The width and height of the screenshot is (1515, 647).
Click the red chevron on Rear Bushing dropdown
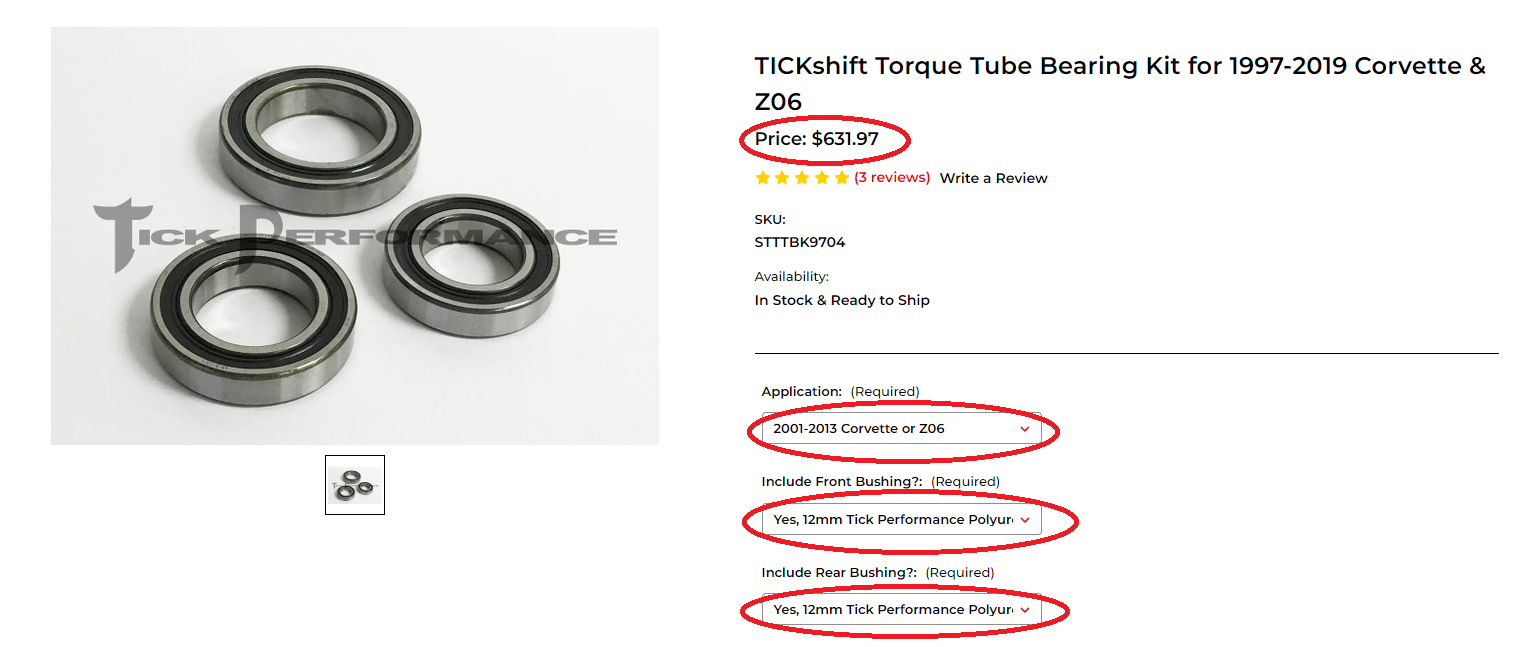point(1023,610)
